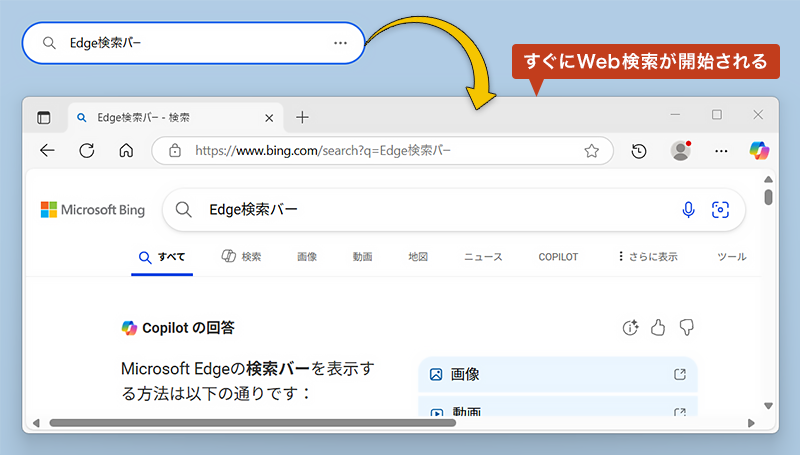Open the ツール options
The width and height of the screenshot is (800, 455).
click(732, 257)
